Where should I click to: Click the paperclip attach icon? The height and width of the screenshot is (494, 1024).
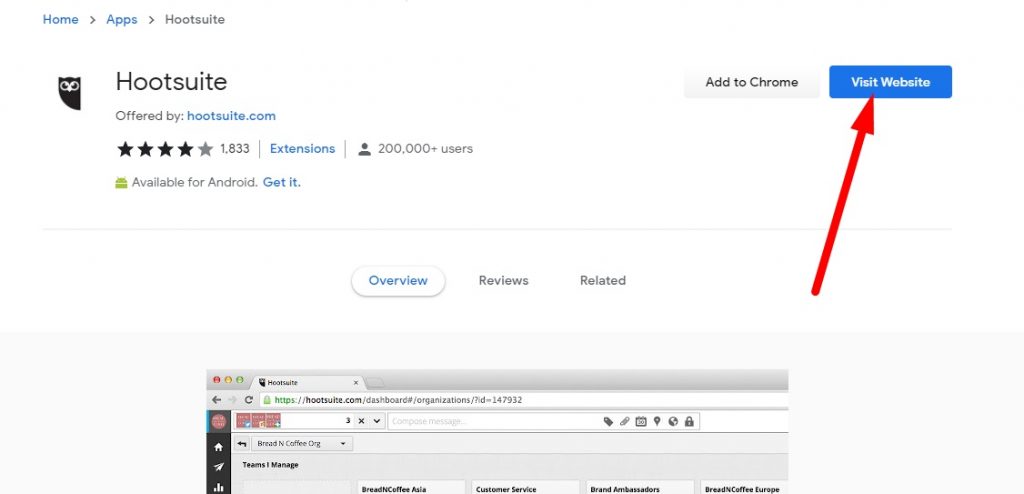pos(624,421)
